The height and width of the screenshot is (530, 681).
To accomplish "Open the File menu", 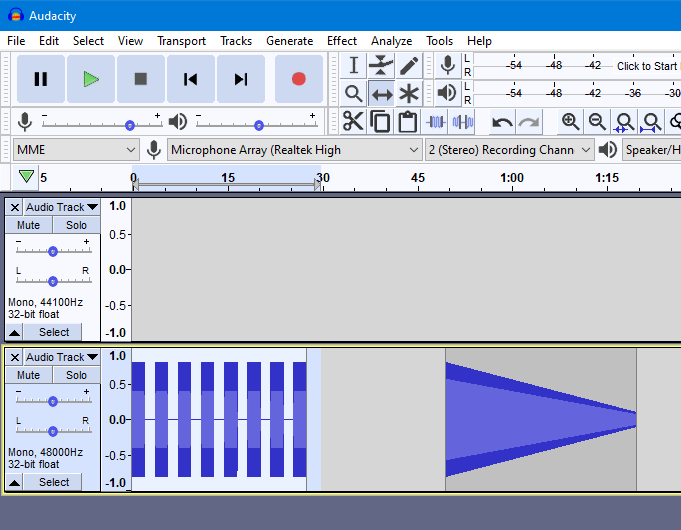I will 16,41.
